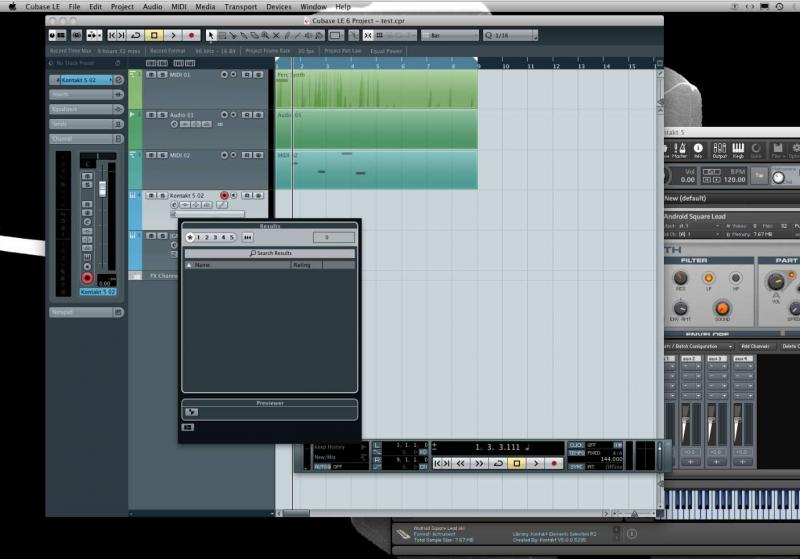The height and width of the screenshot is (559, 800).
Task: Click edit channel settings on Audio 01 track
Action: click(174, 124)
